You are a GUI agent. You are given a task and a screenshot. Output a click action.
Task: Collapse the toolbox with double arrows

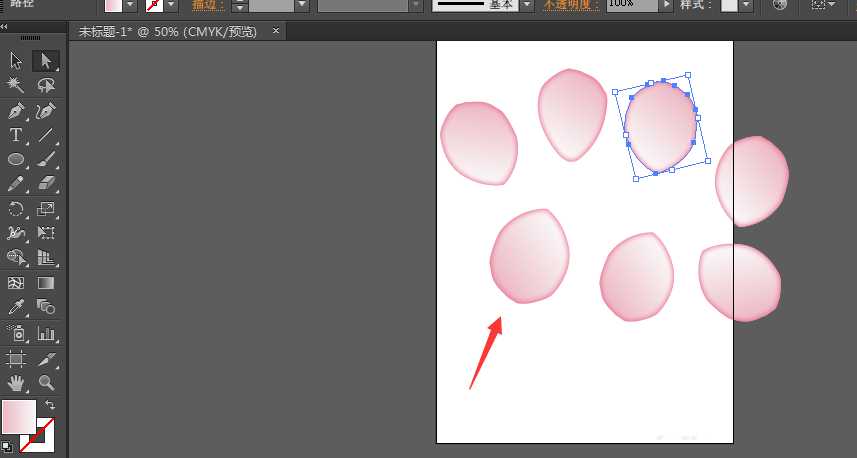(4, 26)
